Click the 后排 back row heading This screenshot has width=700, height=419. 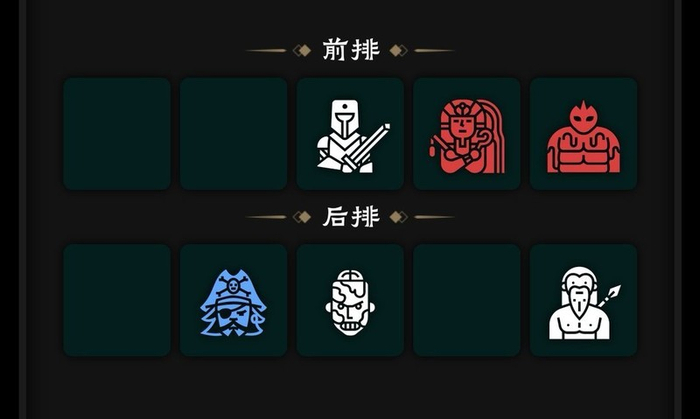[351, 216]
